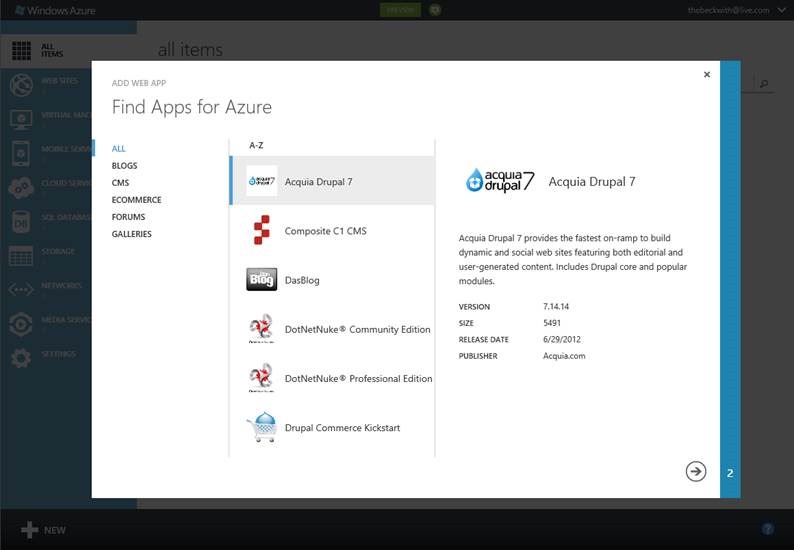Image resolution: width=794 pixels, height=550 pixels.
Task: Open Cloud Services sidebar icon
Action: coord(21,188)
